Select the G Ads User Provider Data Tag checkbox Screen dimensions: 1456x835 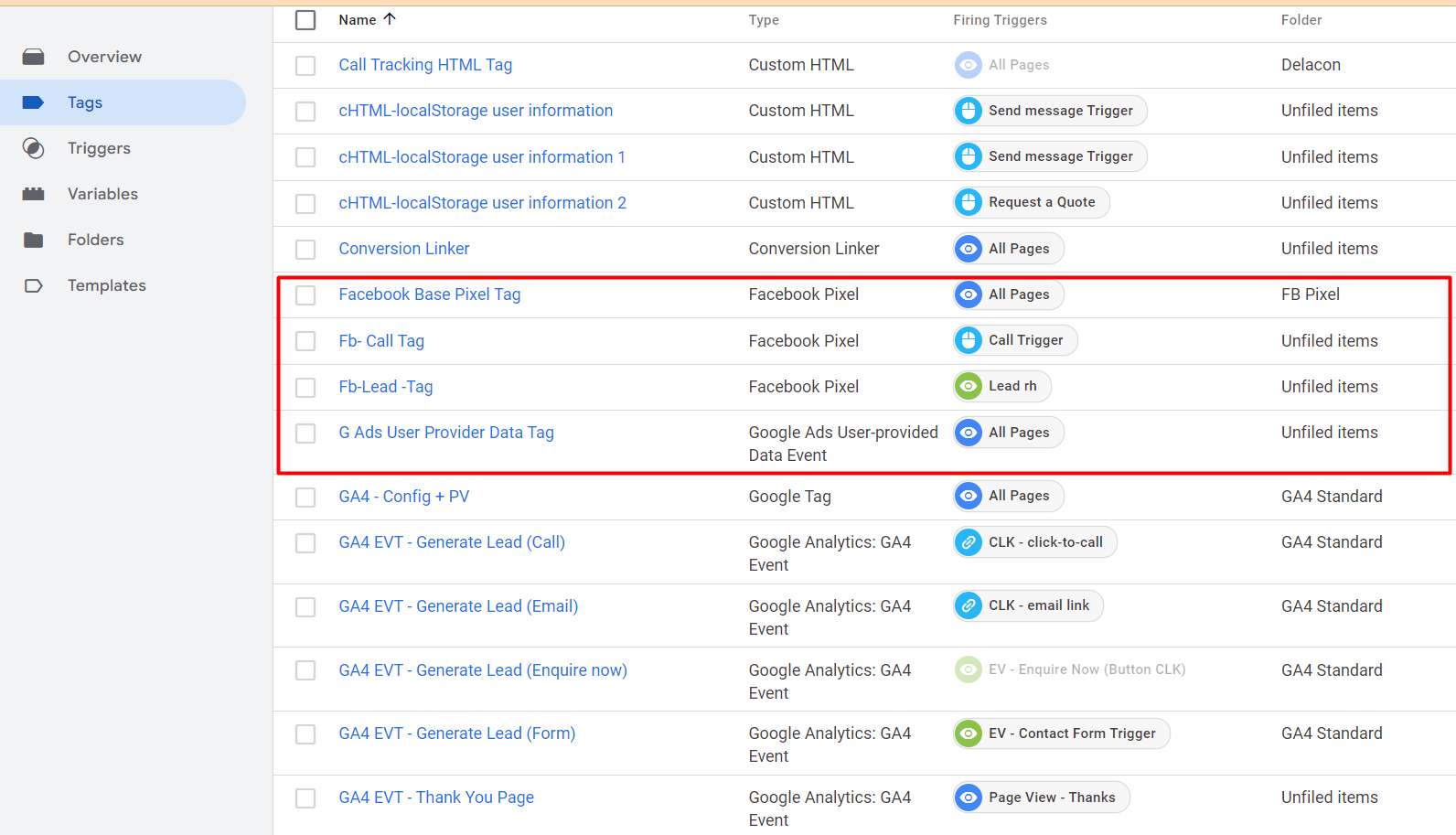click(305, 434)
